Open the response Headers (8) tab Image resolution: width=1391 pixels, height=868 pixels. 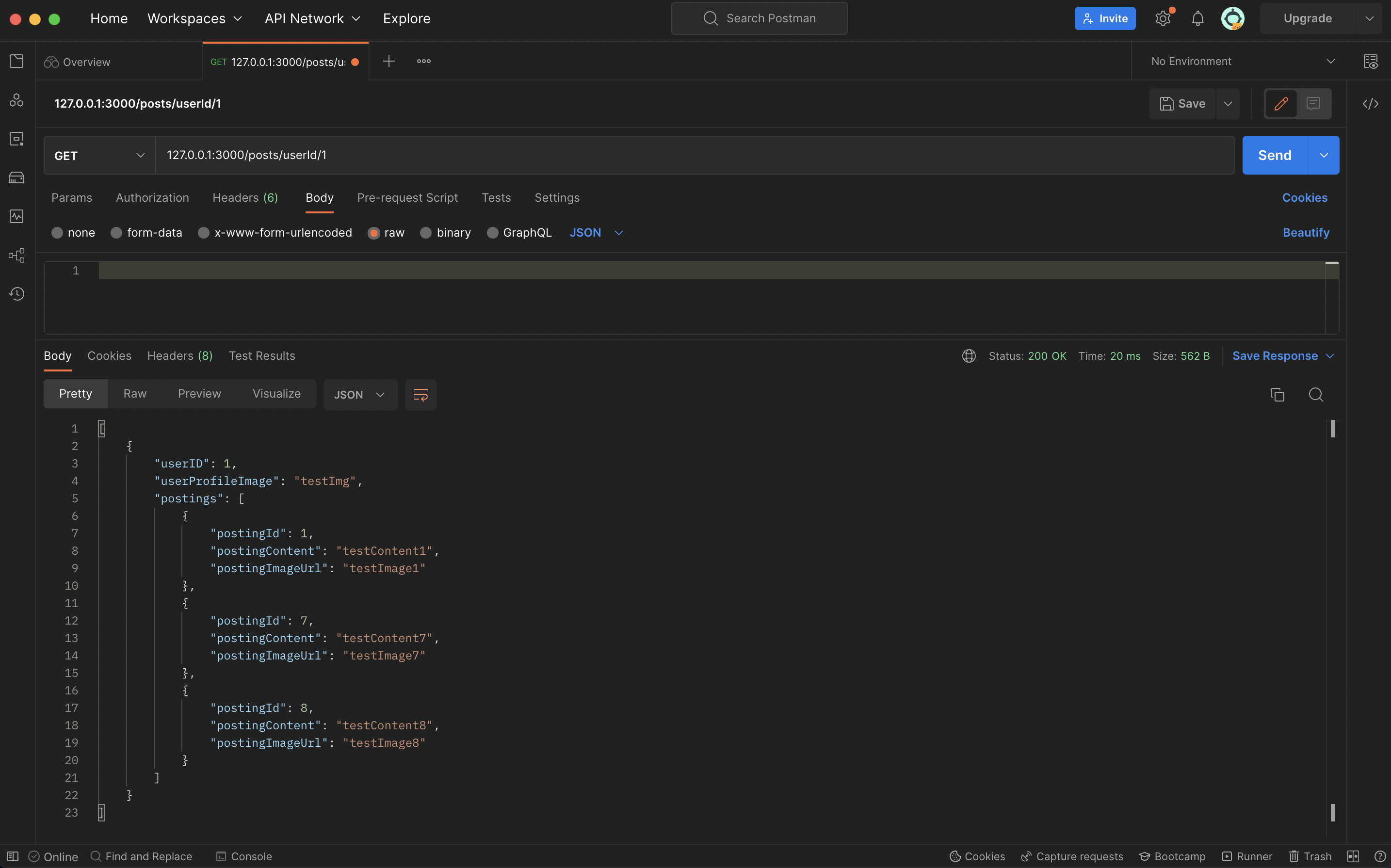(179, 356)
